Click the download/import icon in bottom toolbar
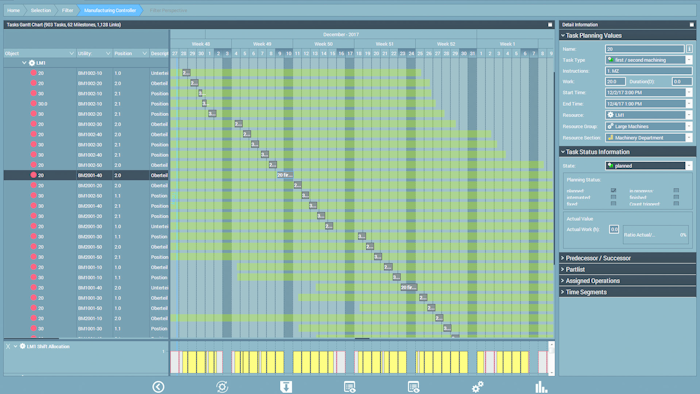This screenshot has width=700, height=394. point(286,387)
